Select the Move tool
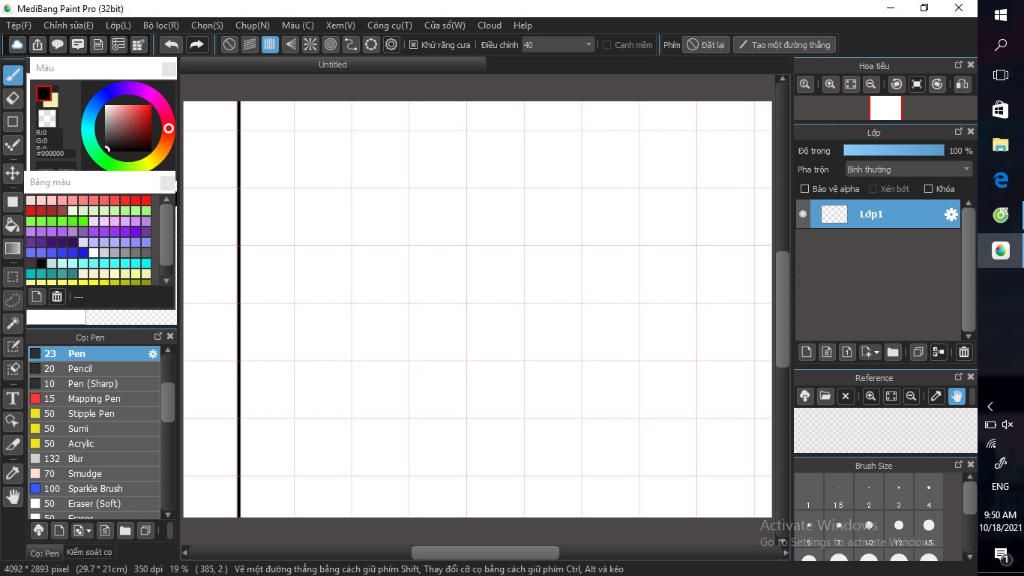This screenshot has height=576, width=1024. click(x=12, y=173)
